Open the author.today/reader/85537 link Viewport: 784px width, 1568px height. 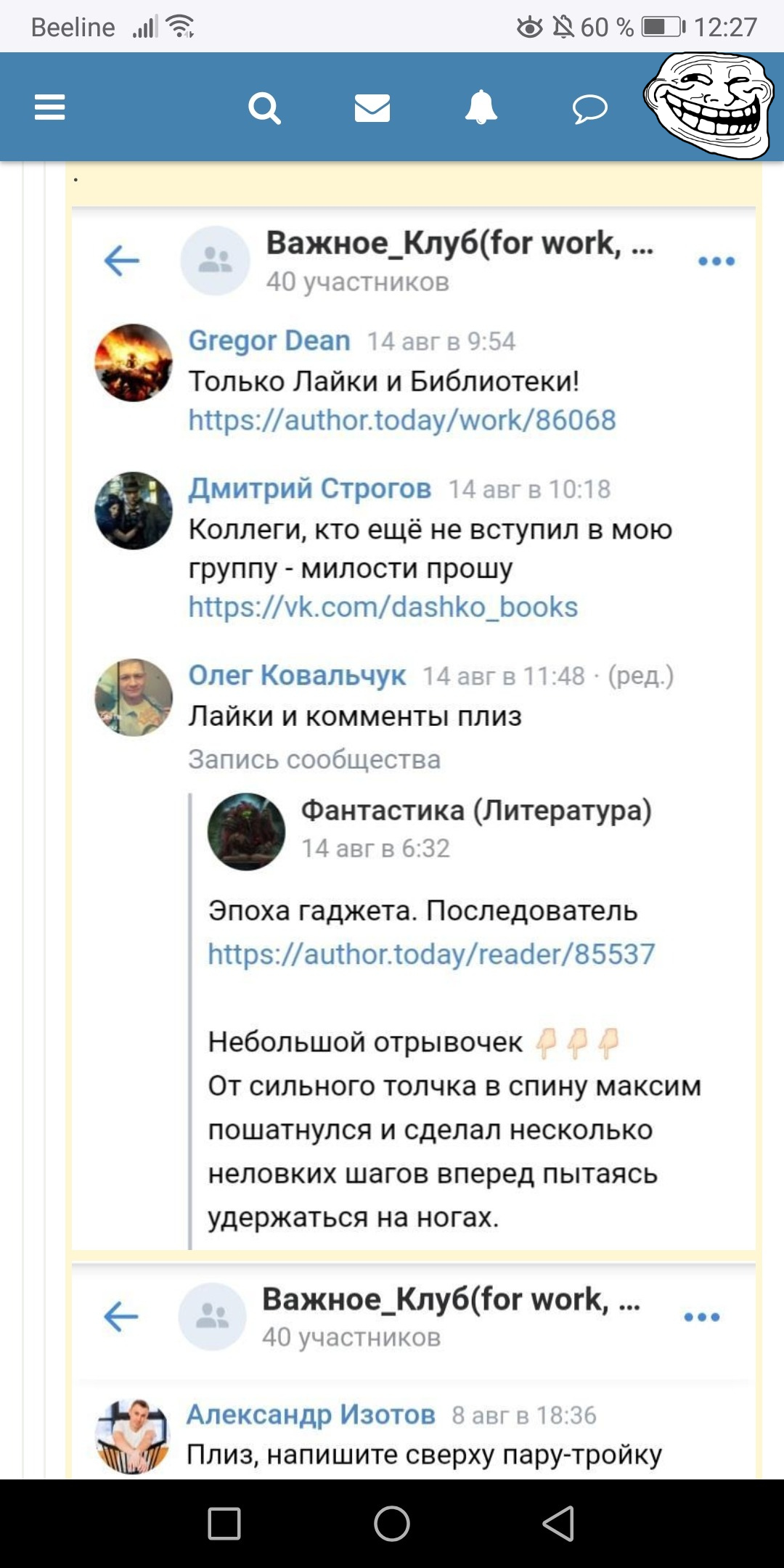pyautogui.click(x=432, y=954)
